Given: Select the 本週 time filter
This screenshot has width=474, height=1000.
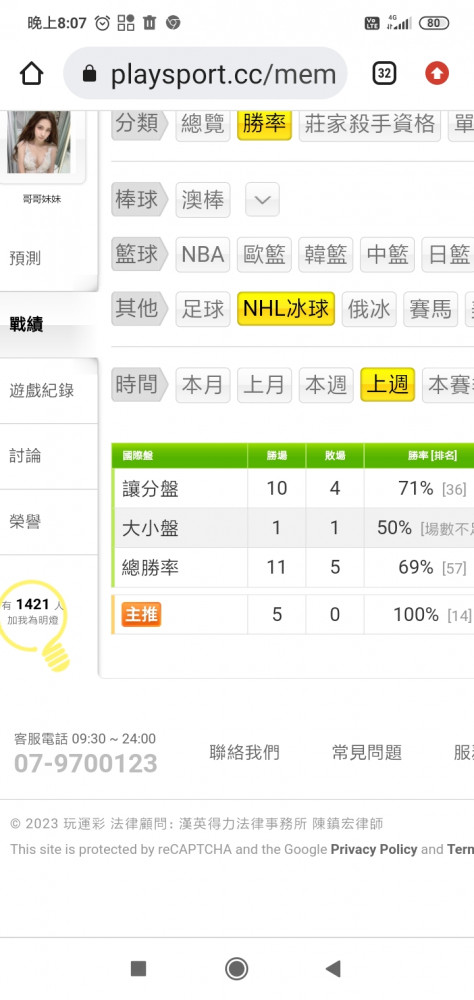Looking at the screenshot, I should [326, 385].
